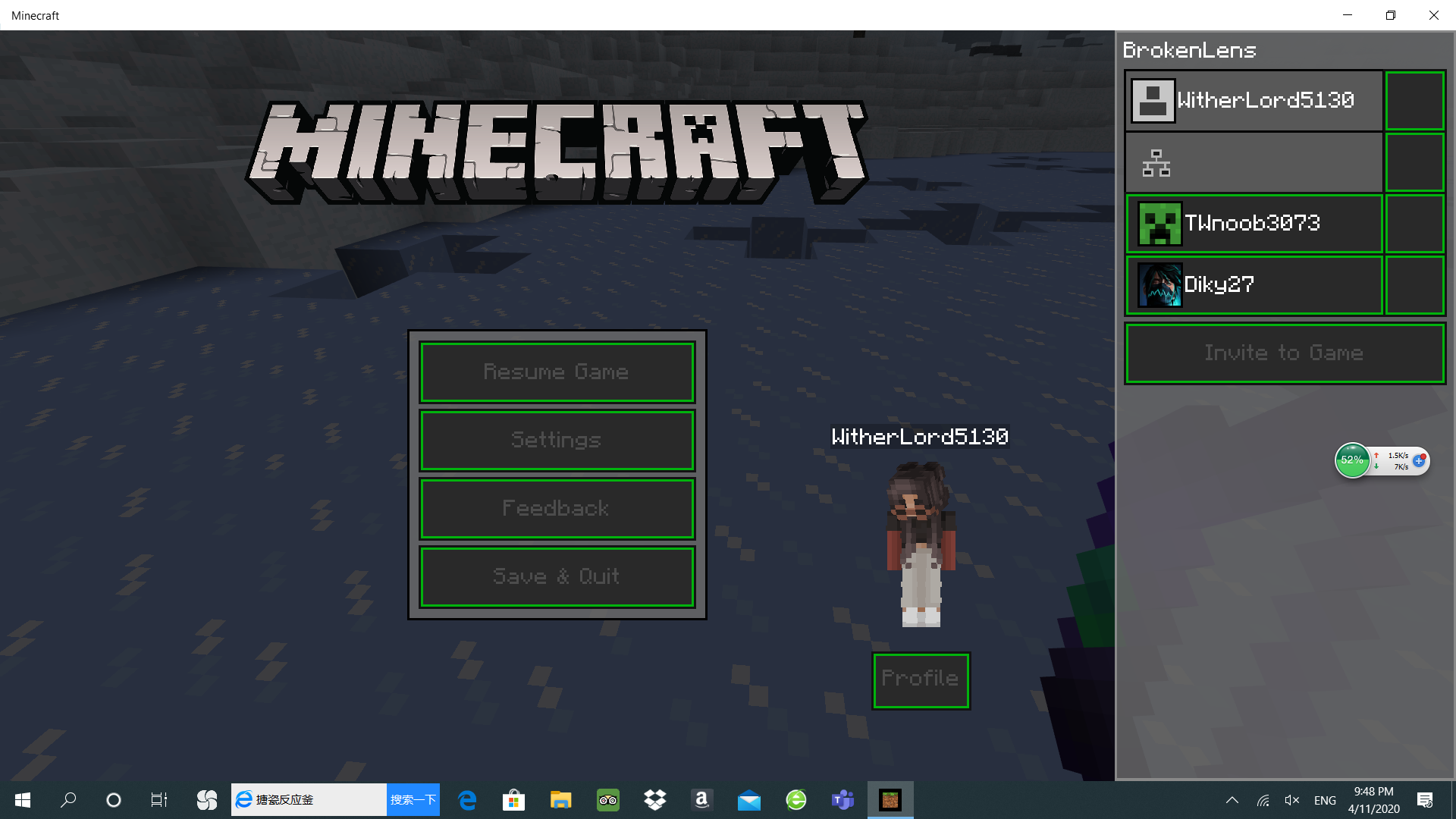Screen dimensions: 1456x819
Task: Click Invite to Game
Action: pyautogui.click(x=1285, y=353)
